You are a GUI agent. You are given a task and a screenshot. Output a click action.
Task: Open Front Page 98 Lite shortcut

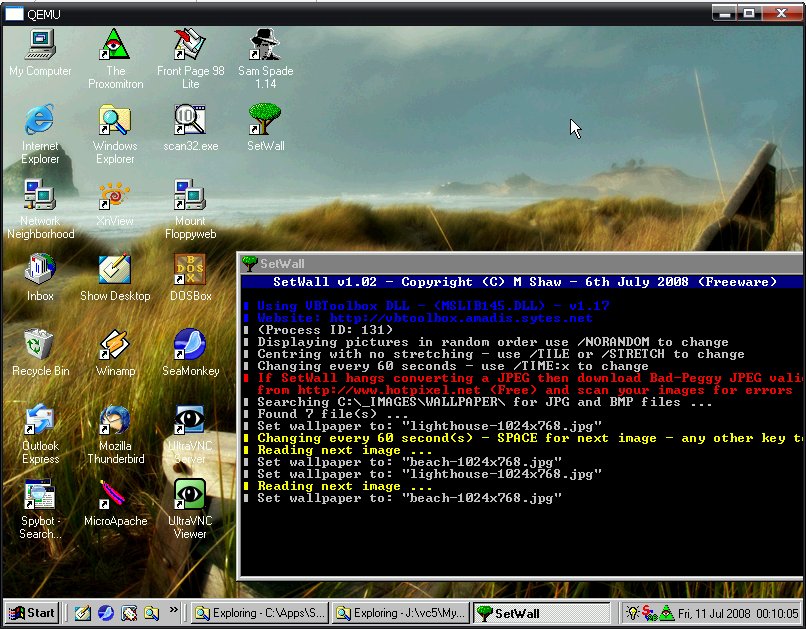[190, 59]
